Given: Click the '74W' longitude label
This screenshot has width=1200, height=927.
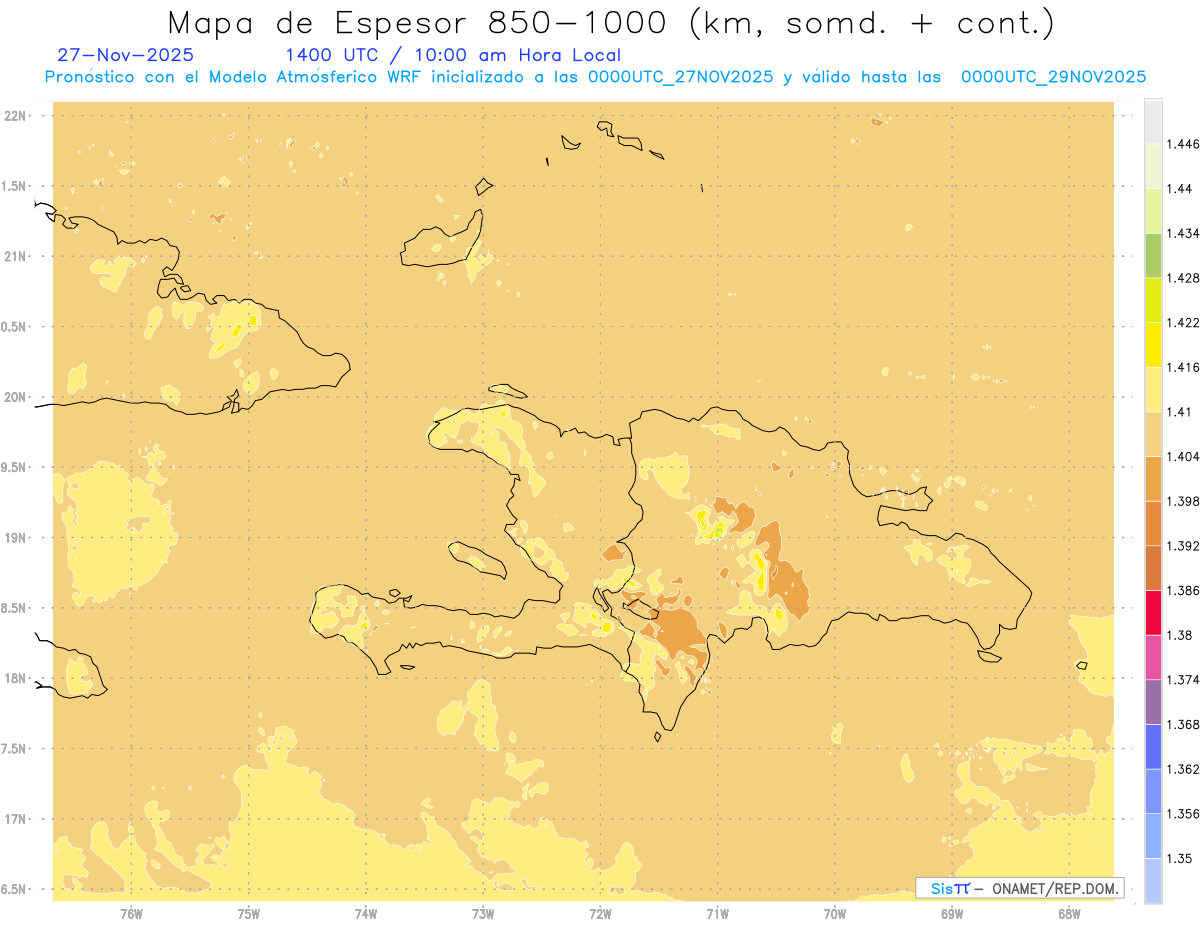Looking at the screenshot, I should [366, 913].
